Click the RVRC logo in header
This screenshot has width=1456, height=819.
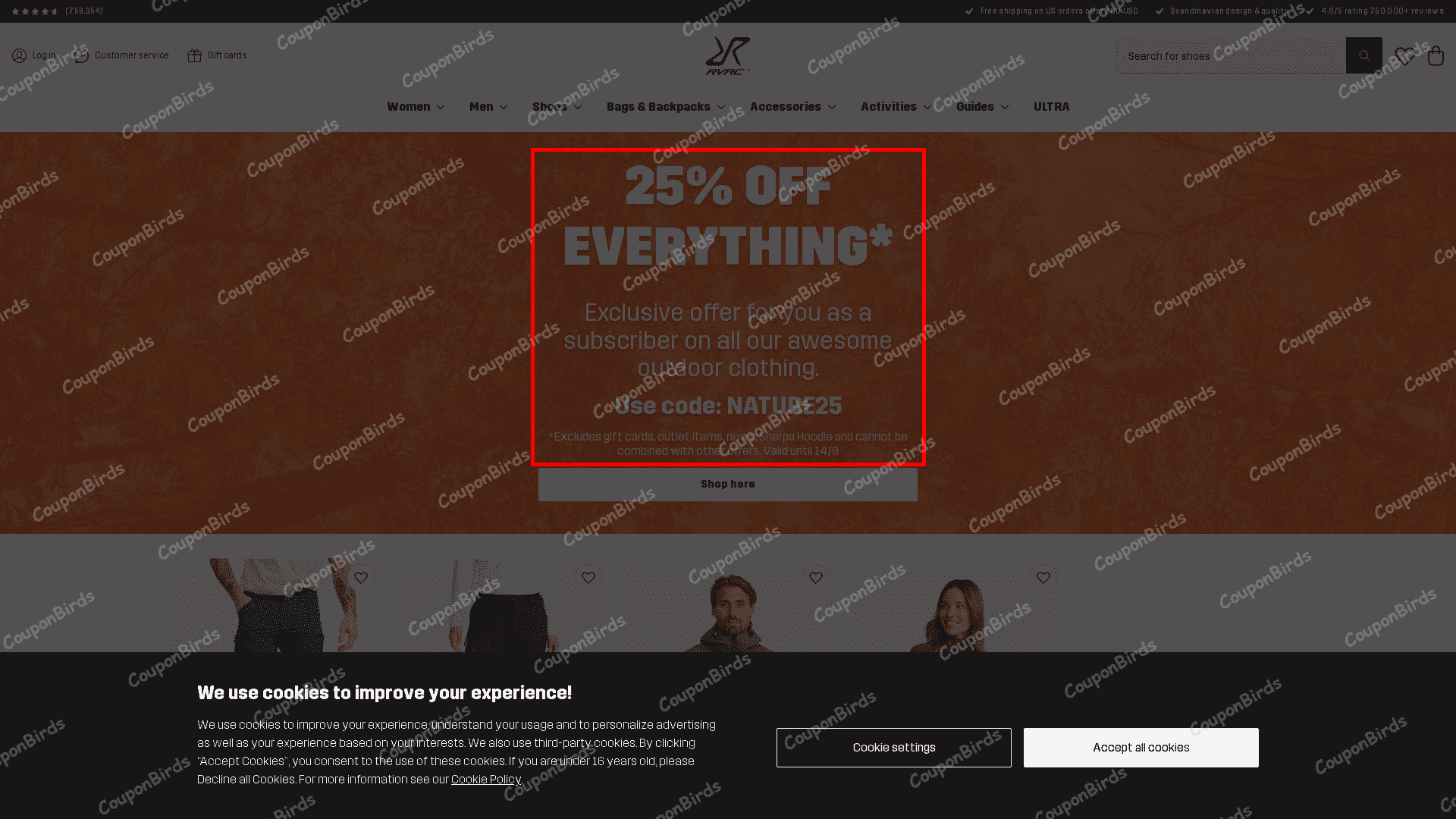pos(727,56)
